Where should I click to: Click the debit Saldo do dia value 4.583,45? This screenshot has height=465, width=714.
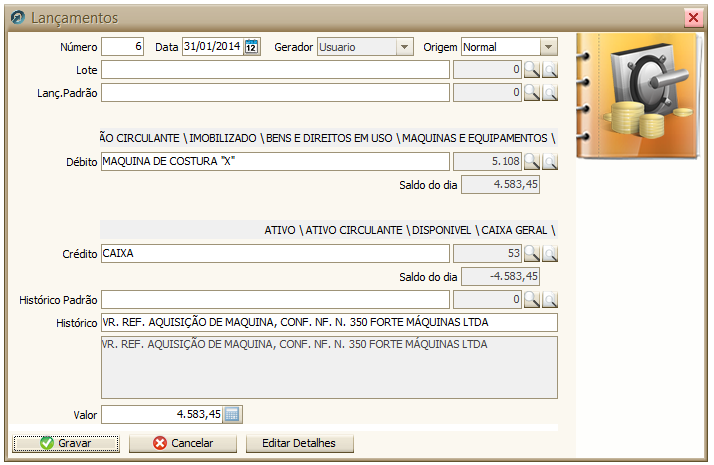point(500,184)
